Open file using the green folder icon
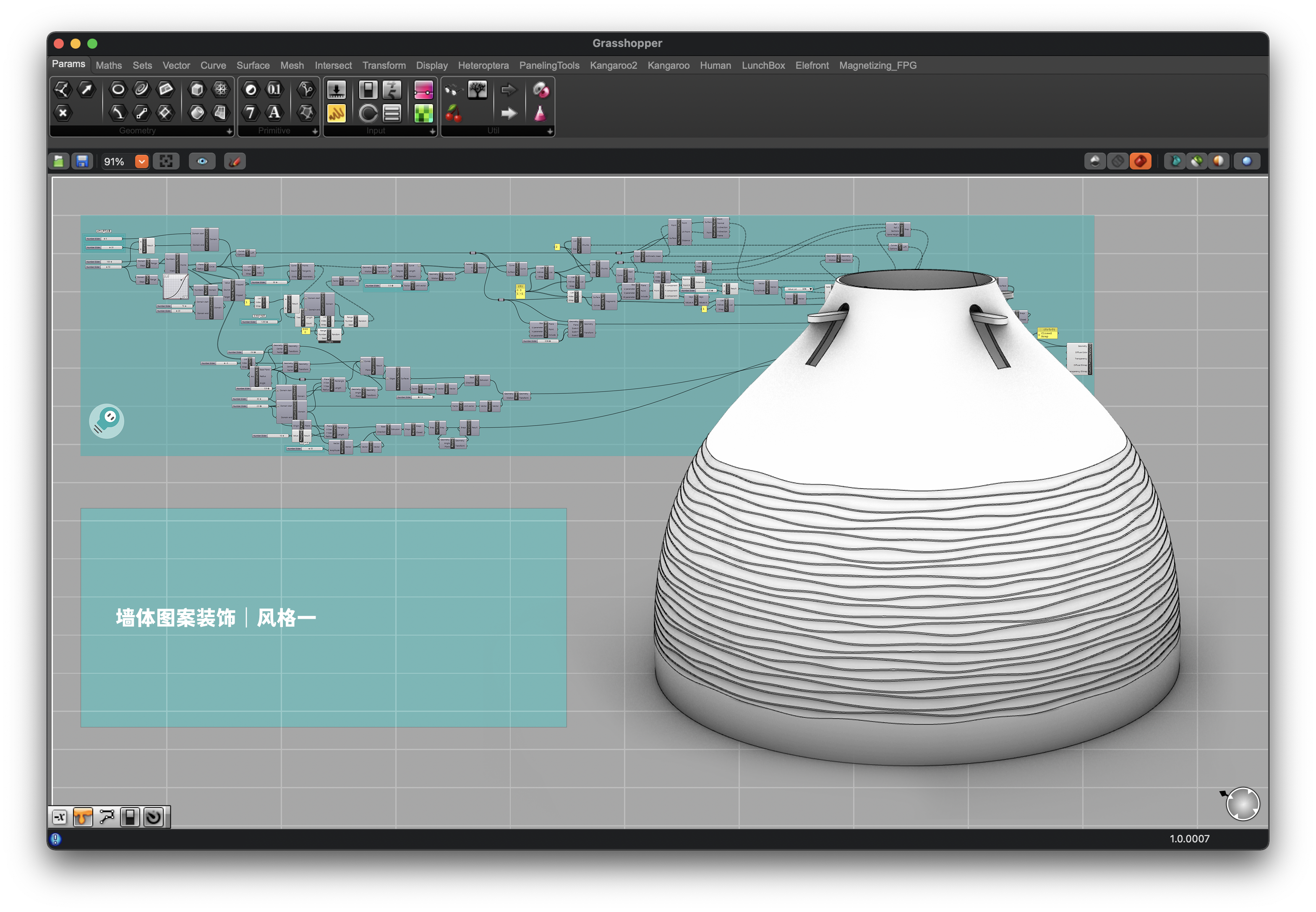The image size is (1316, 912). 59,162
